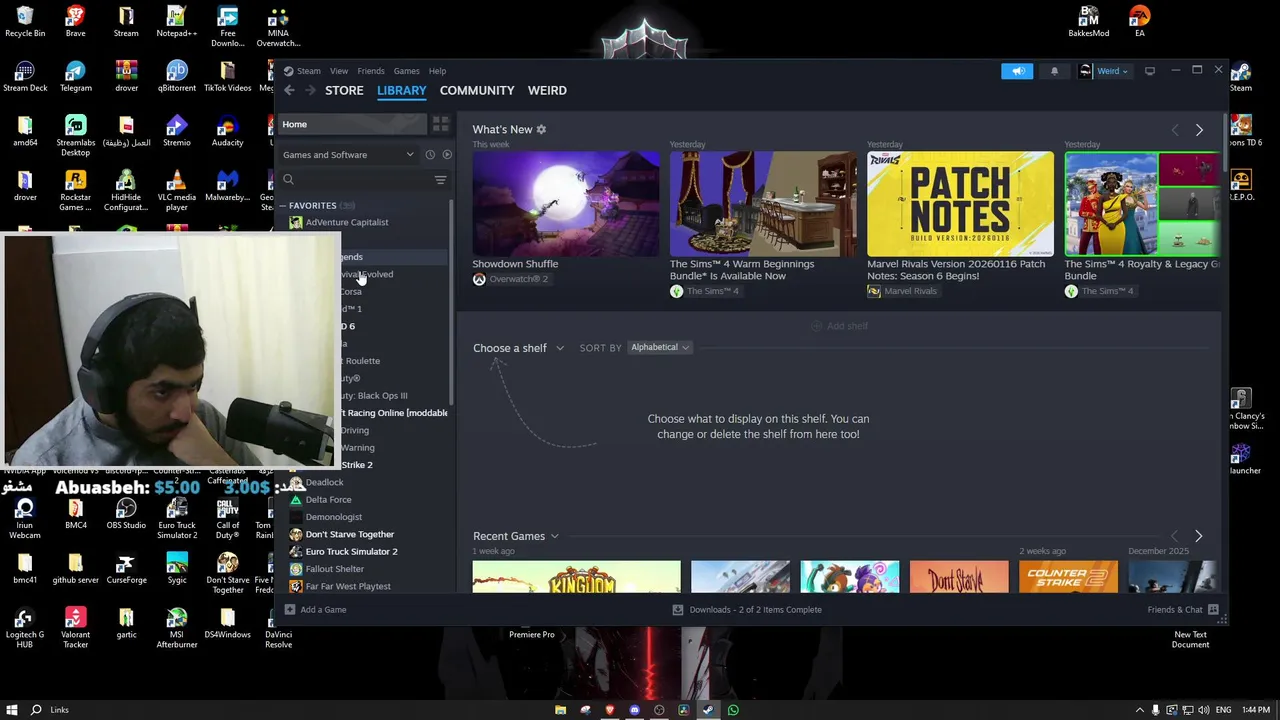Launch Brave from desktop icons
This screenshot has width=1280, height=720.
(x=75, y=21)
